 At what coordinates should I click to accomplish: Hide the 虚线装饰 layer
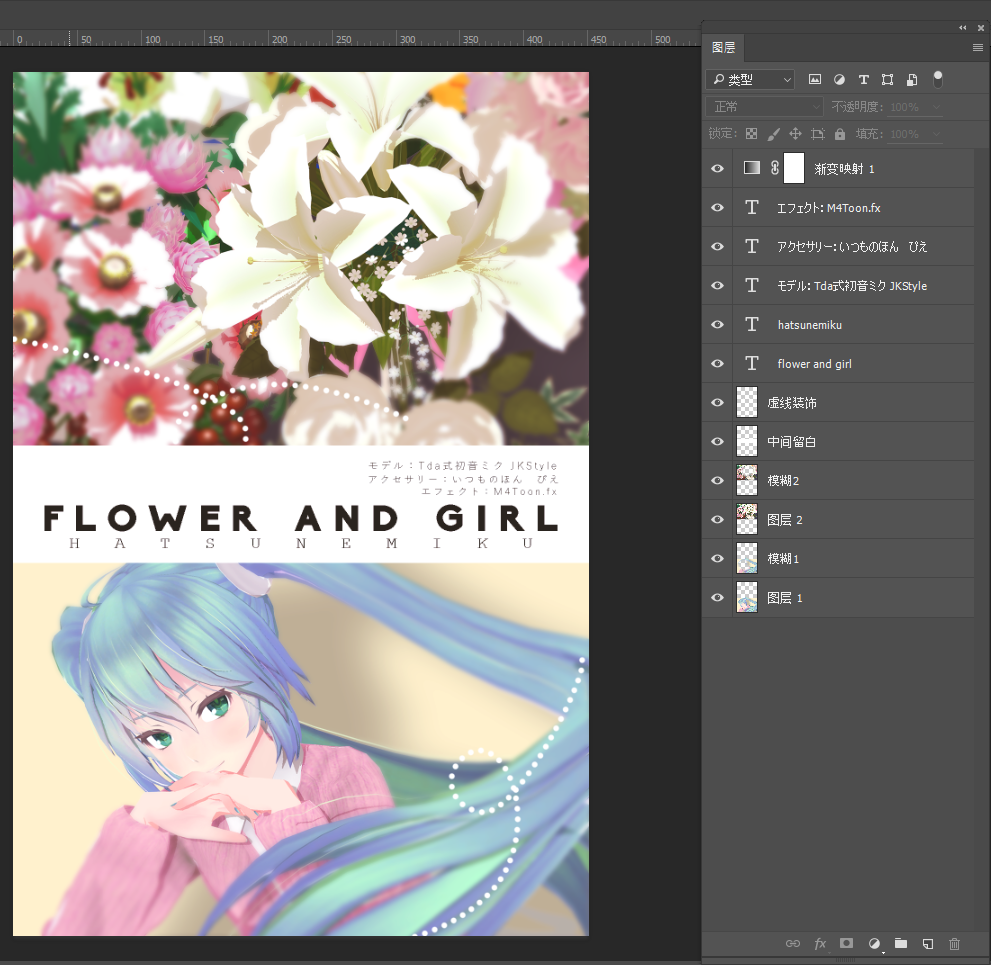717,403
